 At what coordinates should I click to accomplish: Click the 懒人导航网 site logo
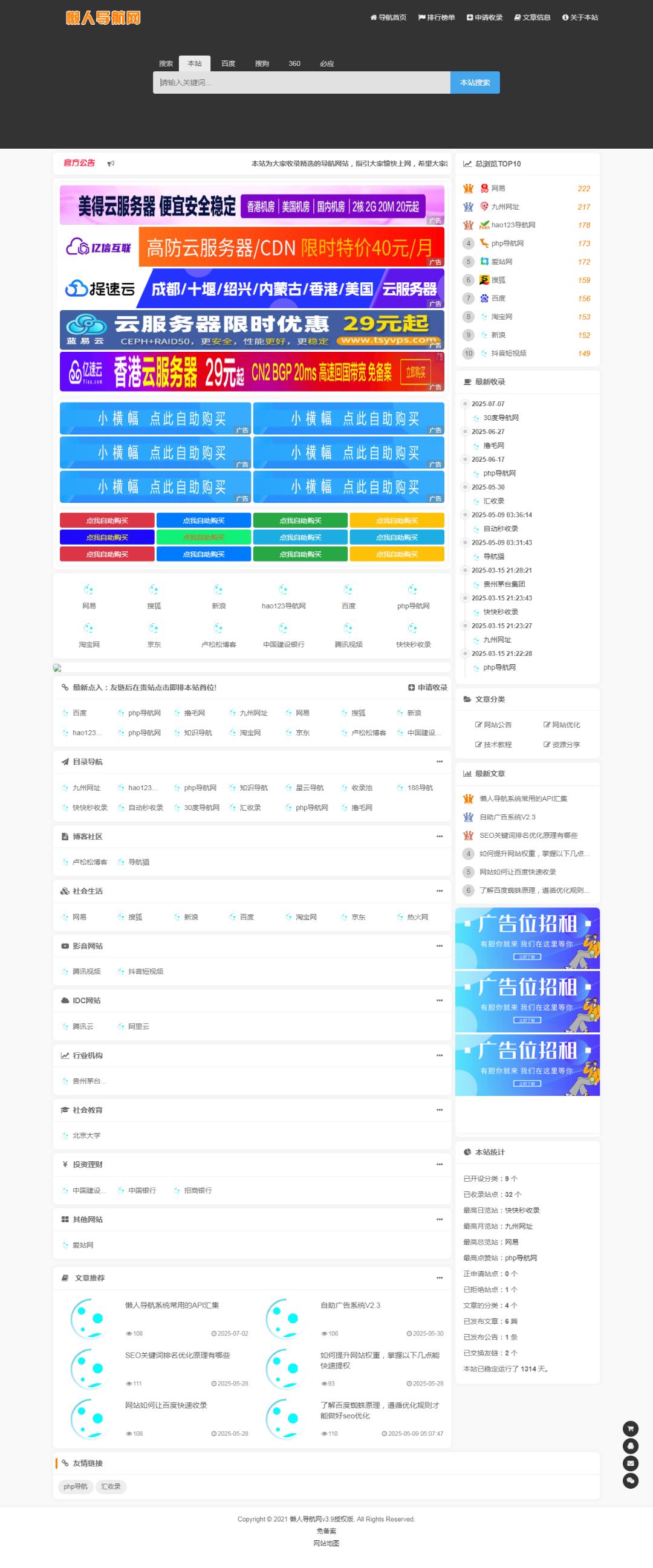click(x=103, y=18)
